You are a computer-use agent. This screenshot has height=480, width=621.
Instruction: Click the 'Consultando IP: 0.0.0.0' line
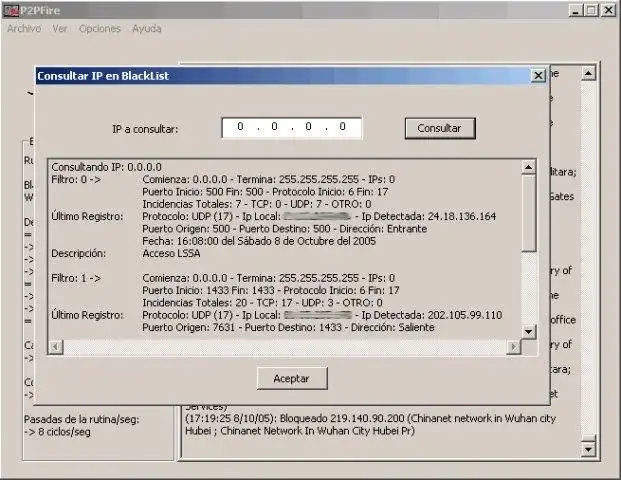point(107,167)
